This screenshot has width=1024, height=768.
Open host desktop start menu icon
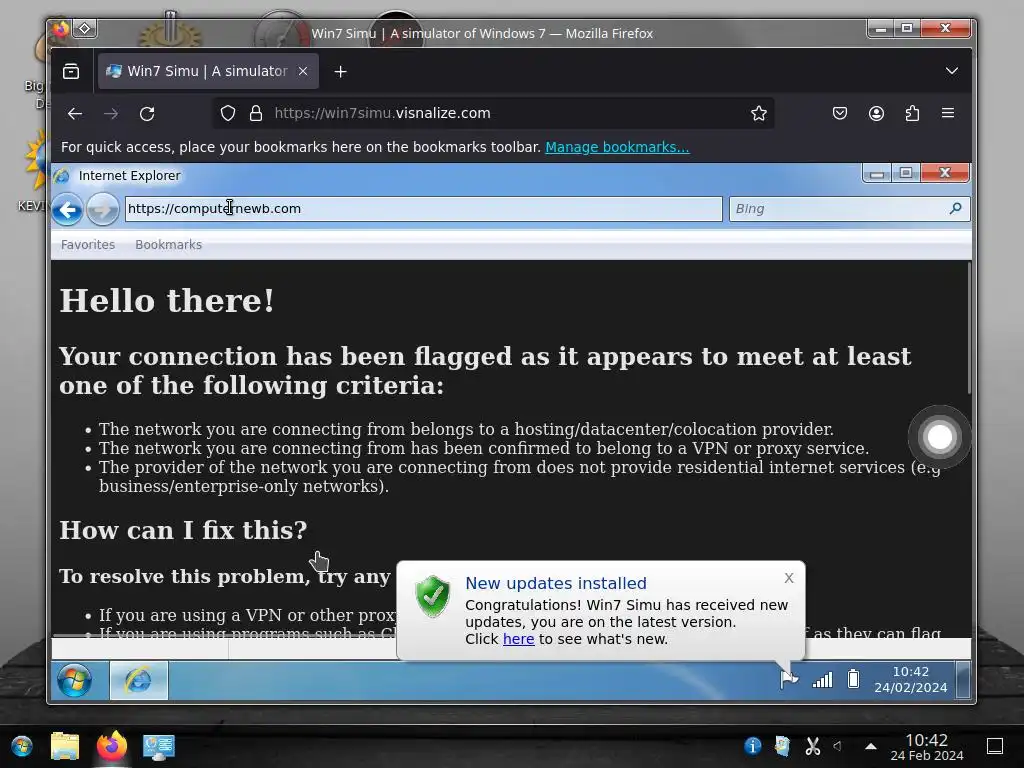tap(22, 746)
